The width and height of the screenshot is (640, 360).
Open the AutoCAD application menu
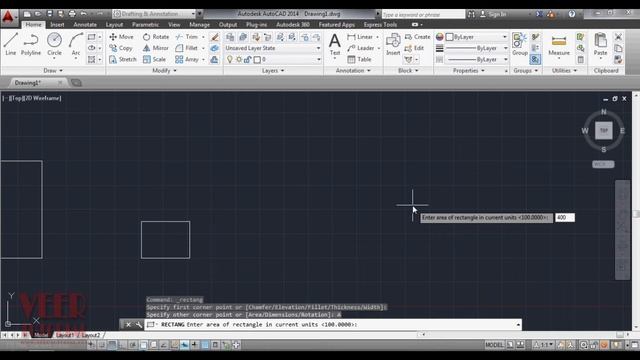8,17
